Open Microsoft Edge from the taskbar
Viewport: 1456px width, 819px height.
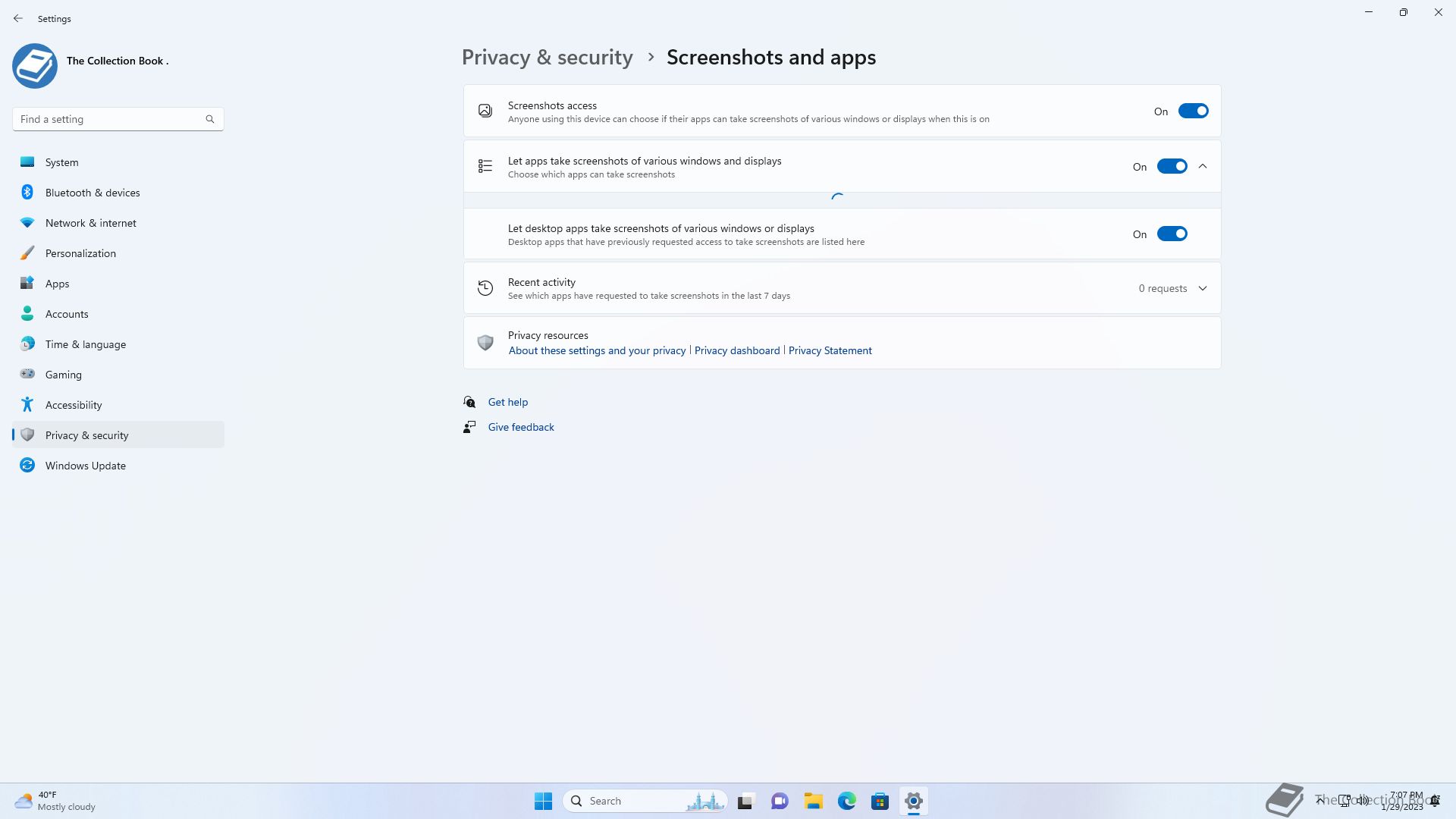[x=847, y=801]
